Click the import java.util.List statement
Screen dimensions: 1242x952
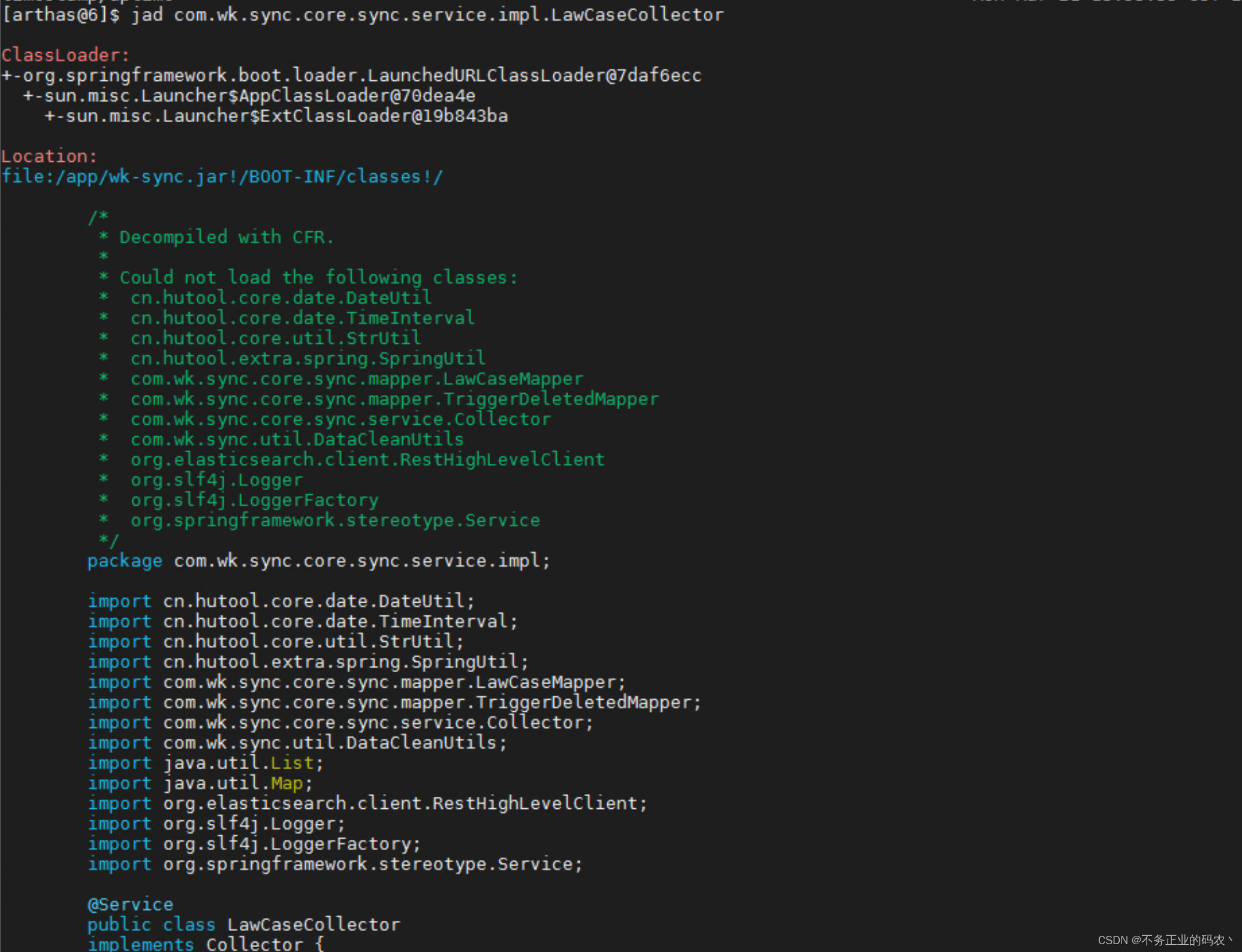click(x=205, y=763)
